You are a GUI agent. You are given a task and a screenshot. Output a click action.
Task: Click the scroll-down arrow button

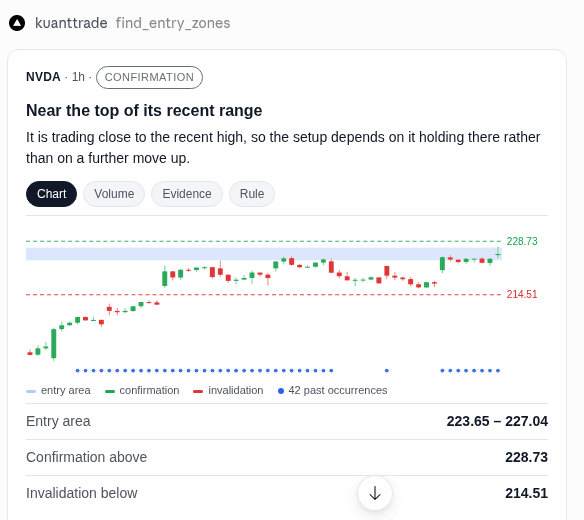375,493
